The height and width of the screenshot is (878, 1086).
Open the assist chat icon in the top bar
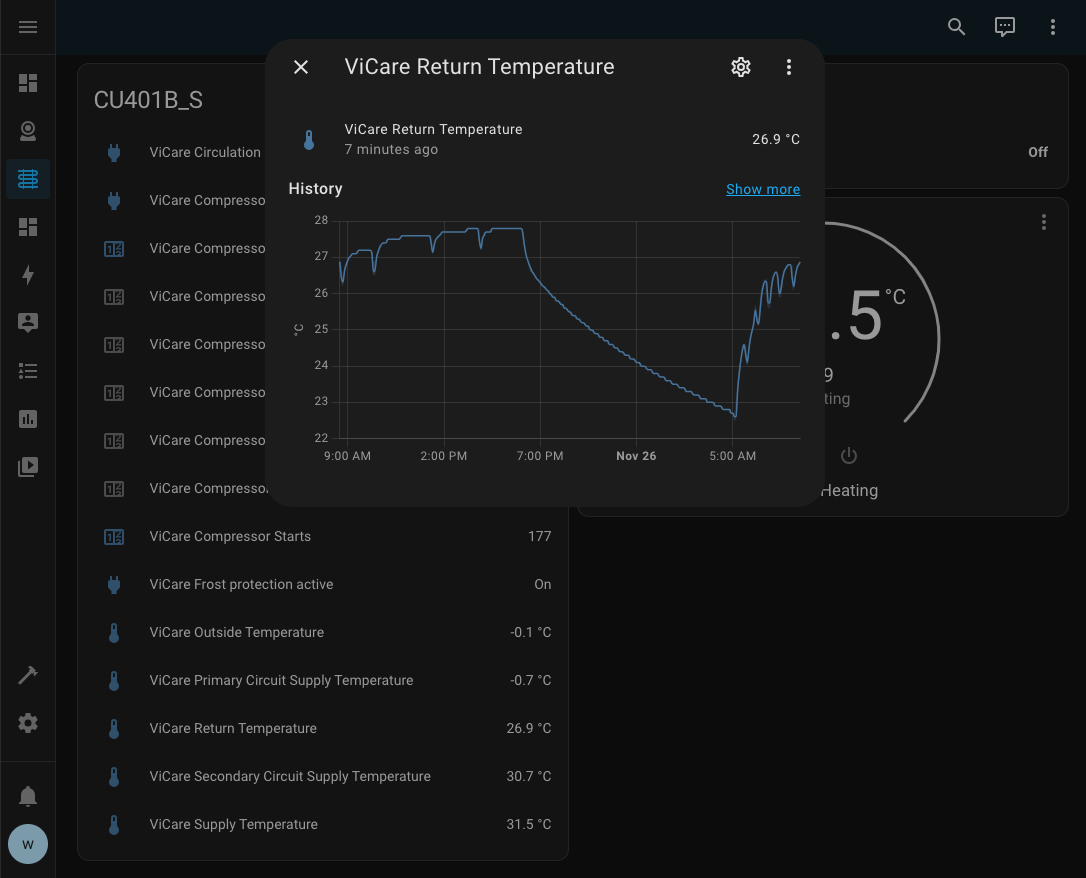[x=1004, y=27]
